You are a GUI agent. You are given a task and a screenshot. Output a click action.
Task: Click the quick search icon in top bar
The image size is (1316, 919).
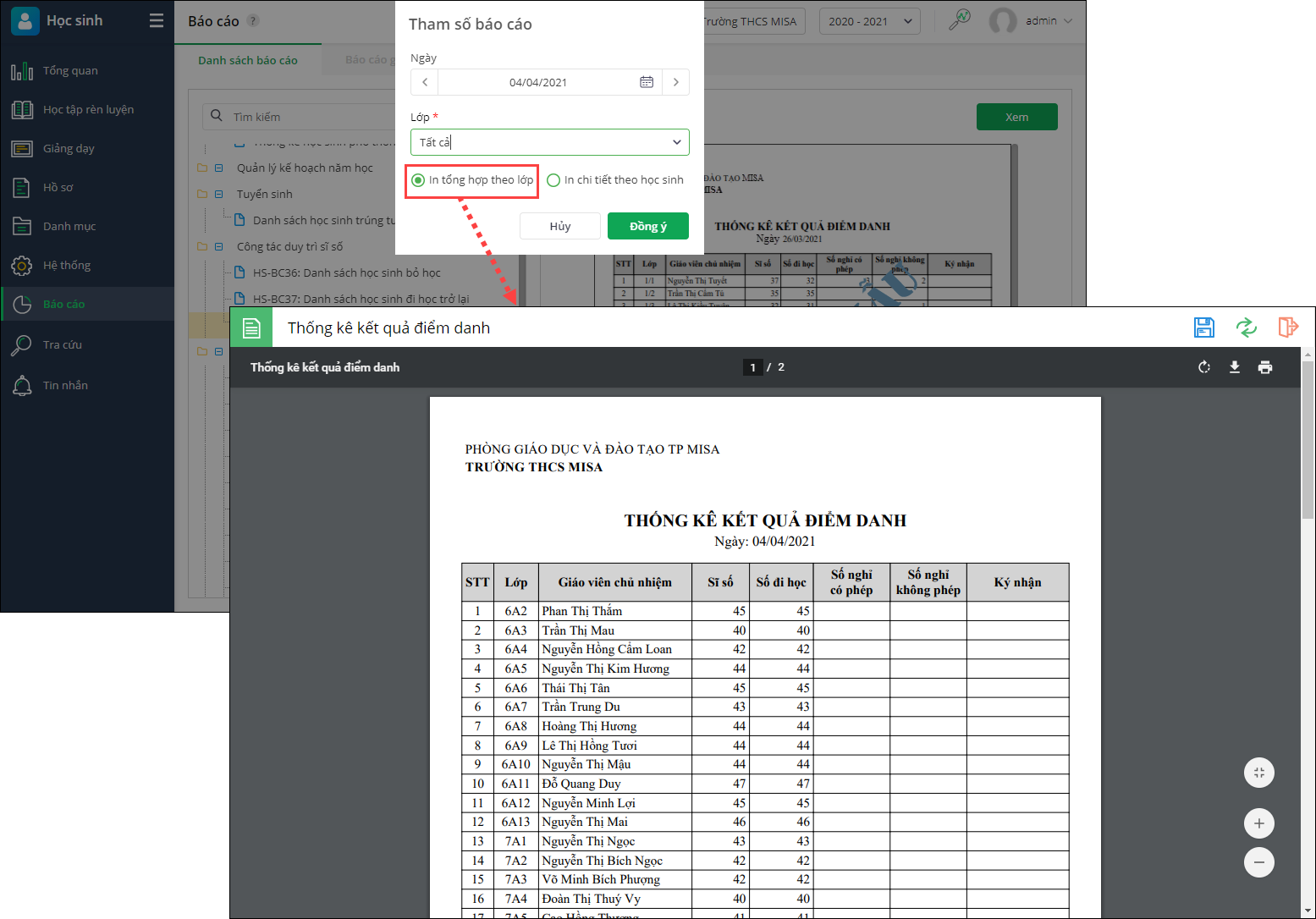click(x=959, y=20)
